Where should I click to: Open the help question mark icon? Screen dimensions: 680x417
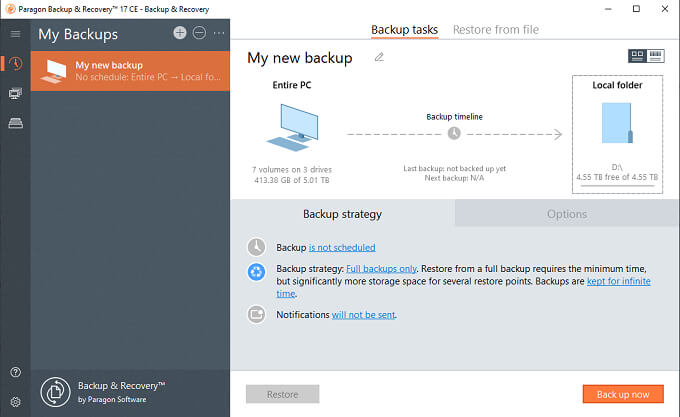coord(15,372)
